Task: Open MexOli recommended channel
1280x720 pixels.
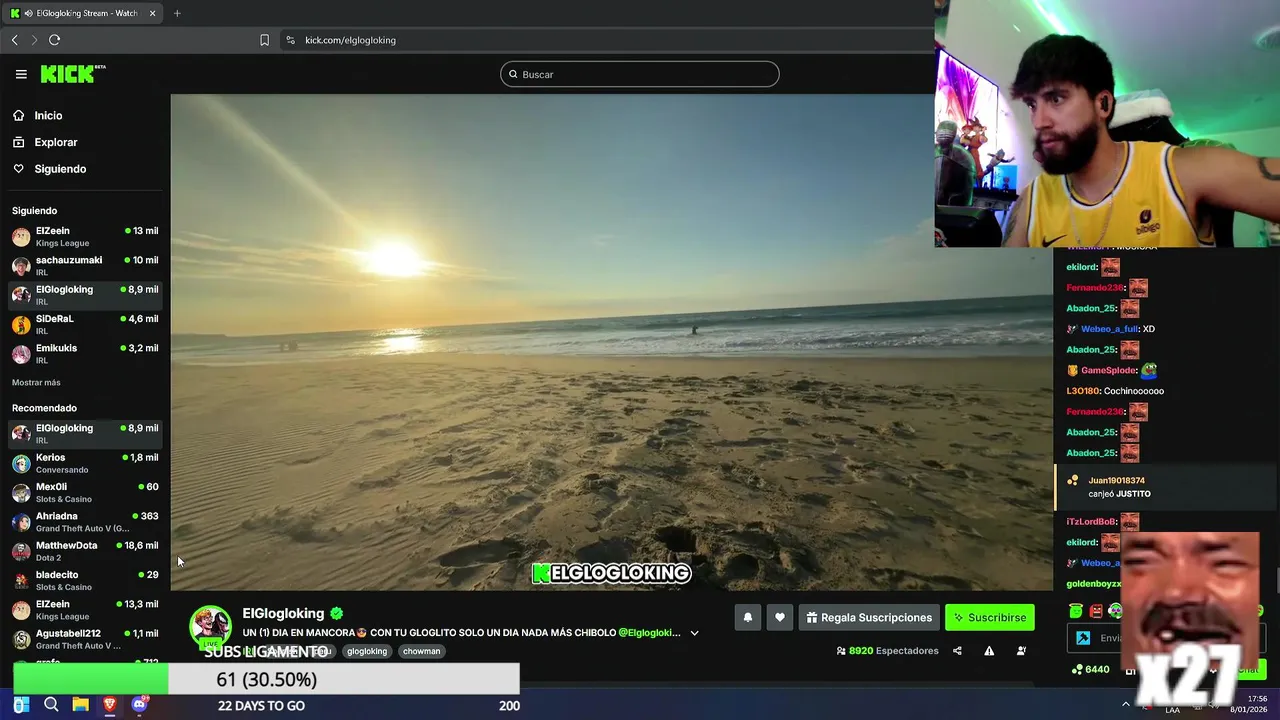Action: click(x=85, y=492)
